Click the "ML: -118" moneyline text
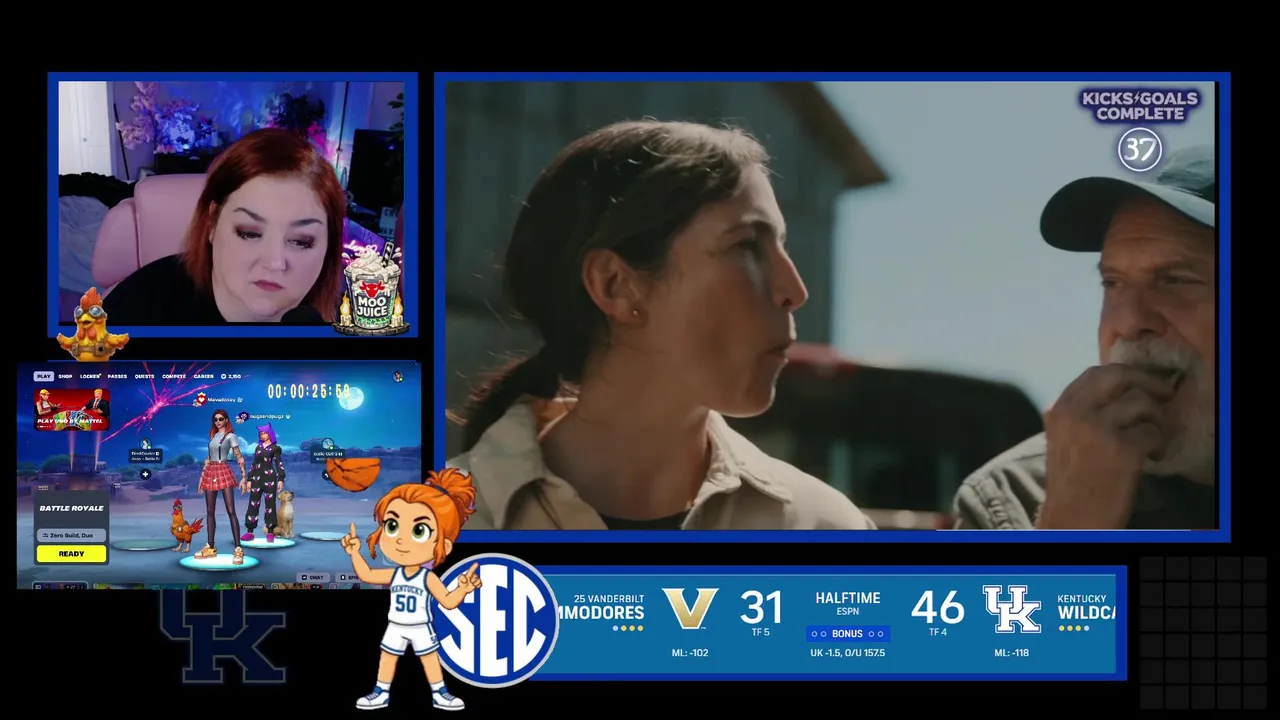This screenshot has width=1280, height=720. (x=1011, y=653)
